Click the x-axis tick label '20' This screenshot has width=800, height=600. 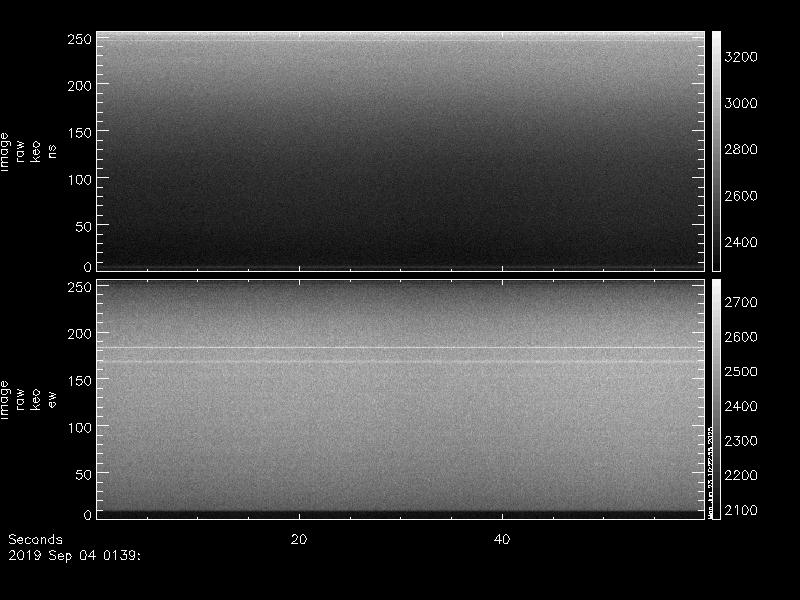pyautogui.click(x=299, y=539)
